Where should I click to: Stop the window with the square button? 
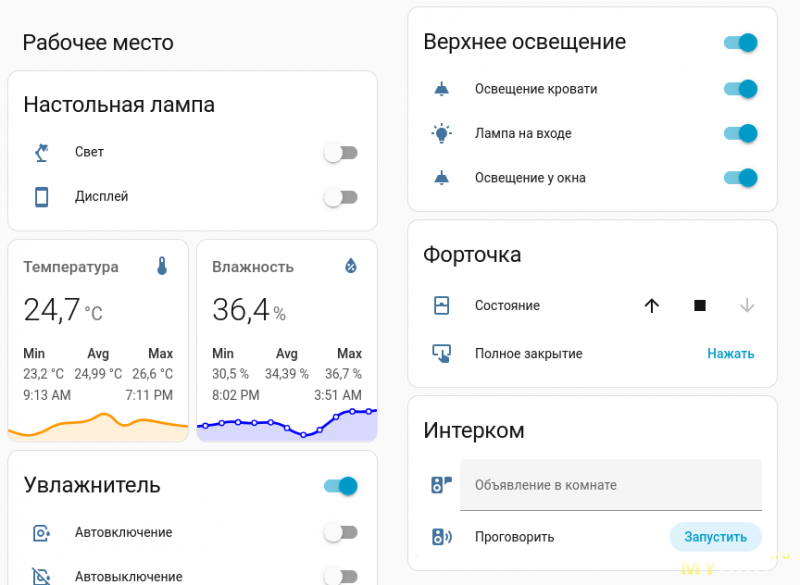pyautogui.click(x=700, y=306)
